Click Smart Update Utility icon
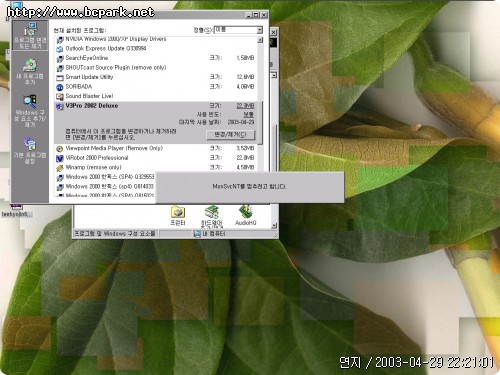This screenshot has height=375, width=500. pos(60,78)
